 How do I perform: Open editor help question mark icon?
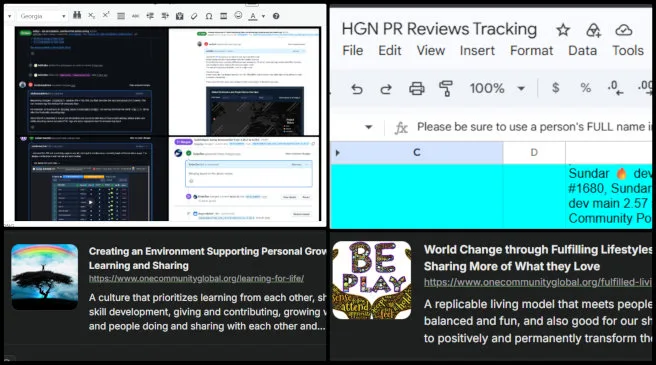tap(276, 16)
